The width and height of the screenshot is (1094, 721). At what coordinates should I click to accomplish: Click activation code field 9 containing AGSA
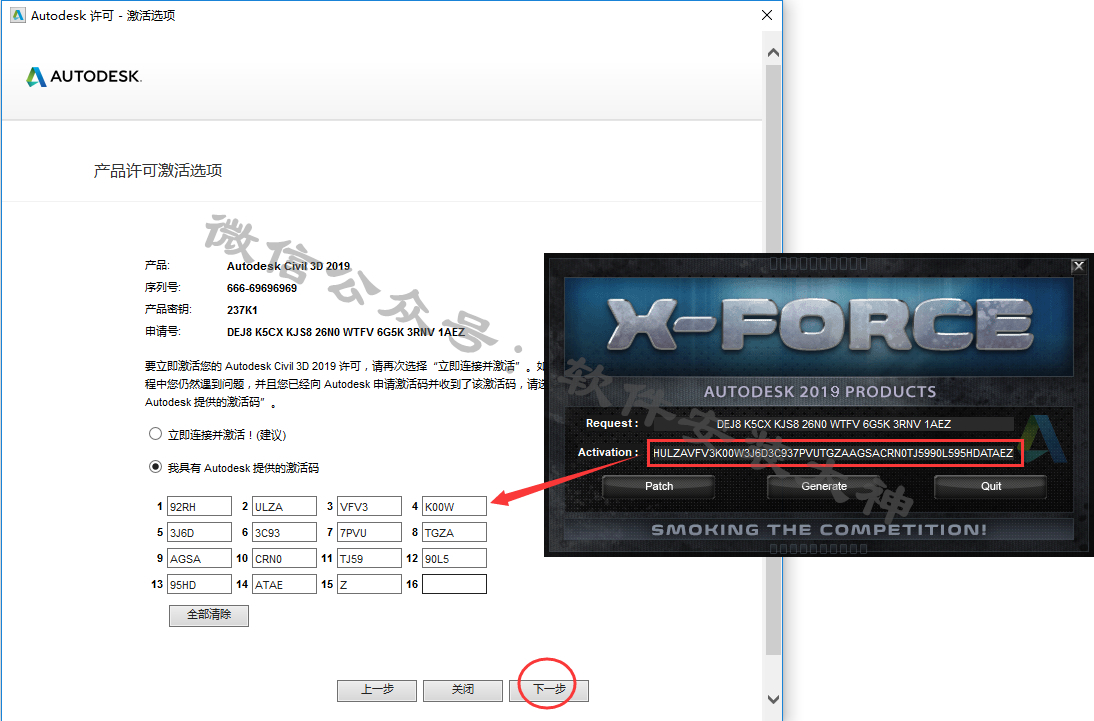click(x=200, y=558)
